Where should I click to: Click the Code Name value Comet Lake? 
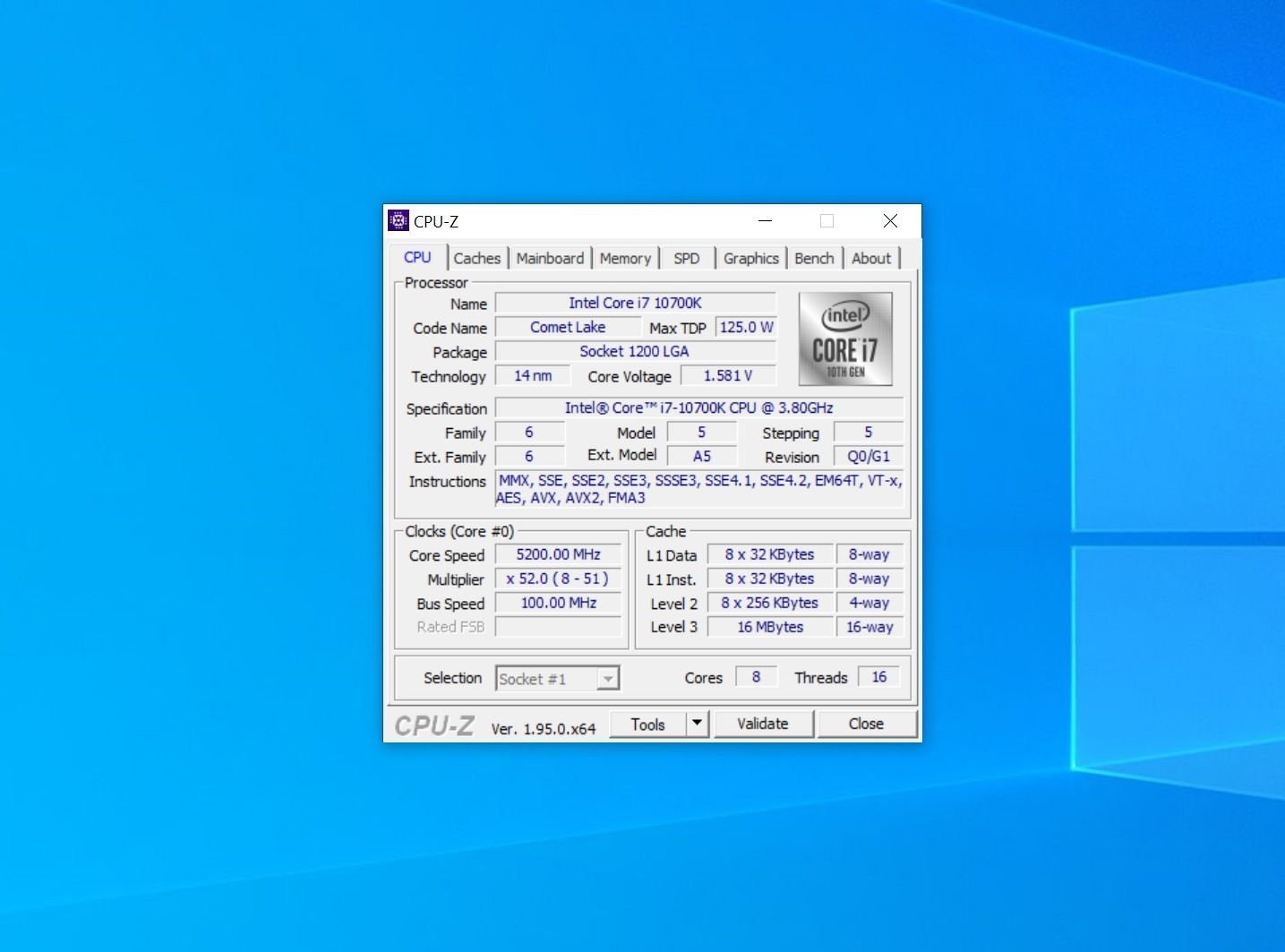pos(568,327)
